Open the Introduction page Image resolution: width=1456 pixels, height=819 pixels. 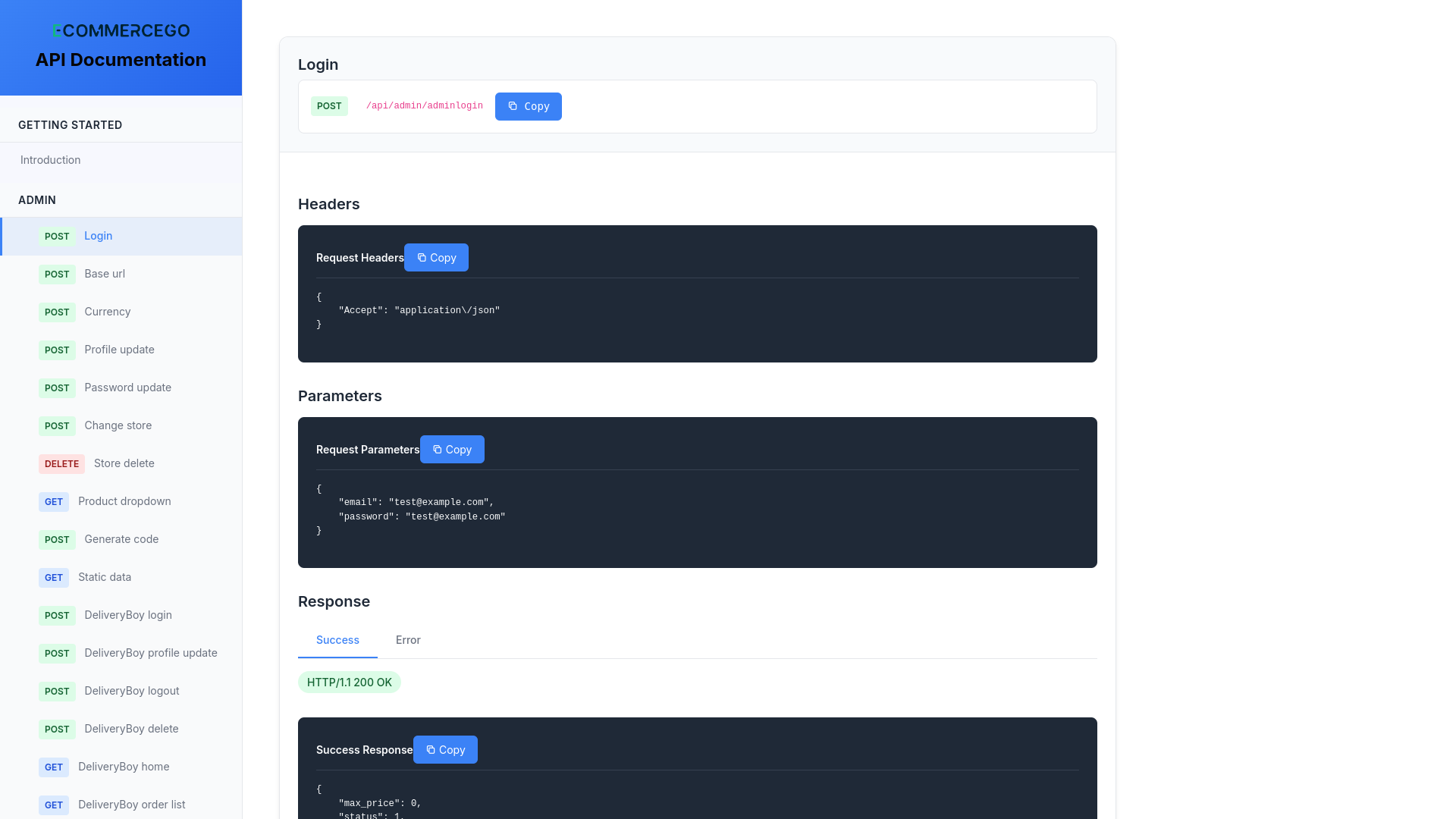121,160
